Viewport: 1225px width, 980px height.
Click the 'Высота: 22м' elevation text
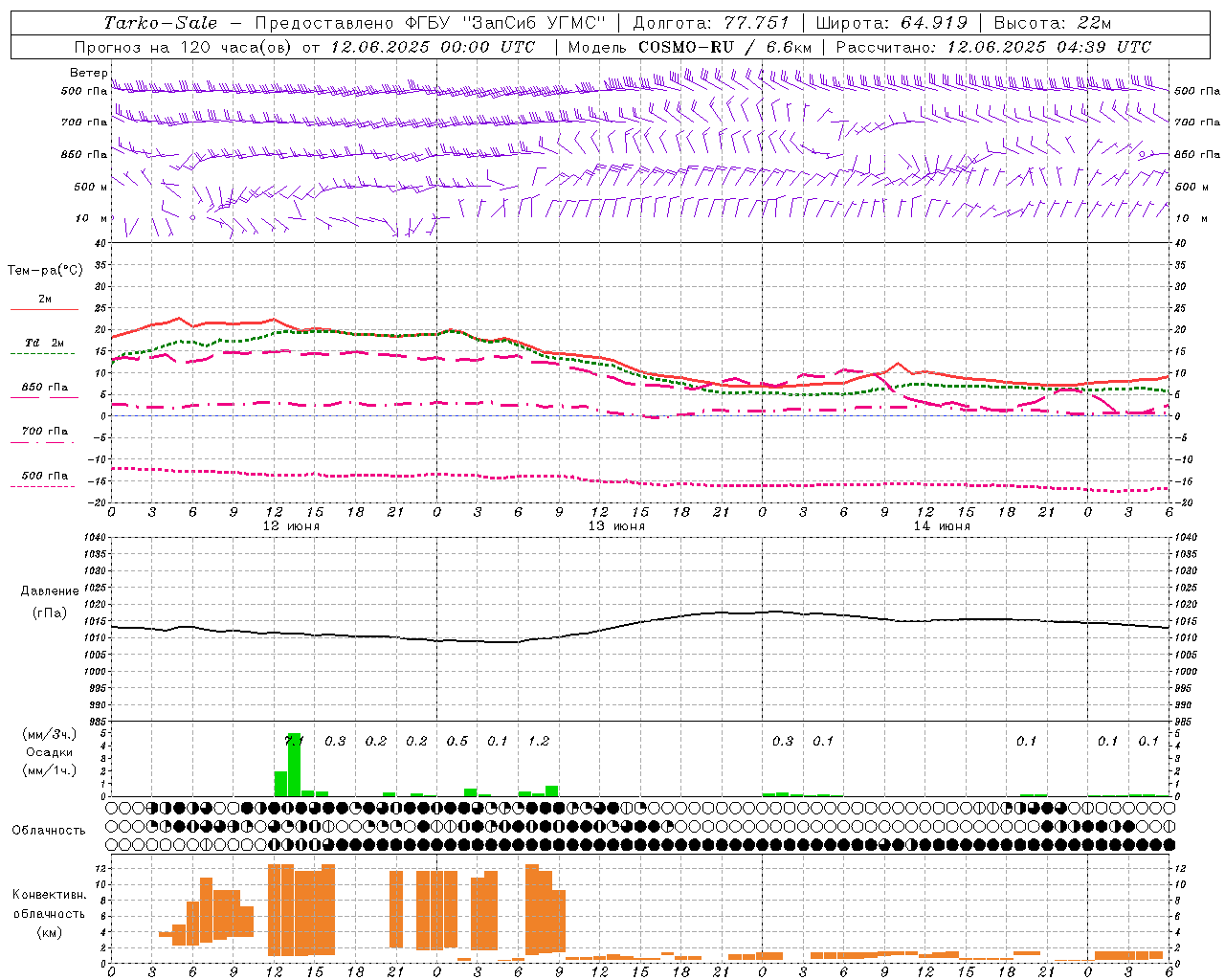coord(1053,23)
